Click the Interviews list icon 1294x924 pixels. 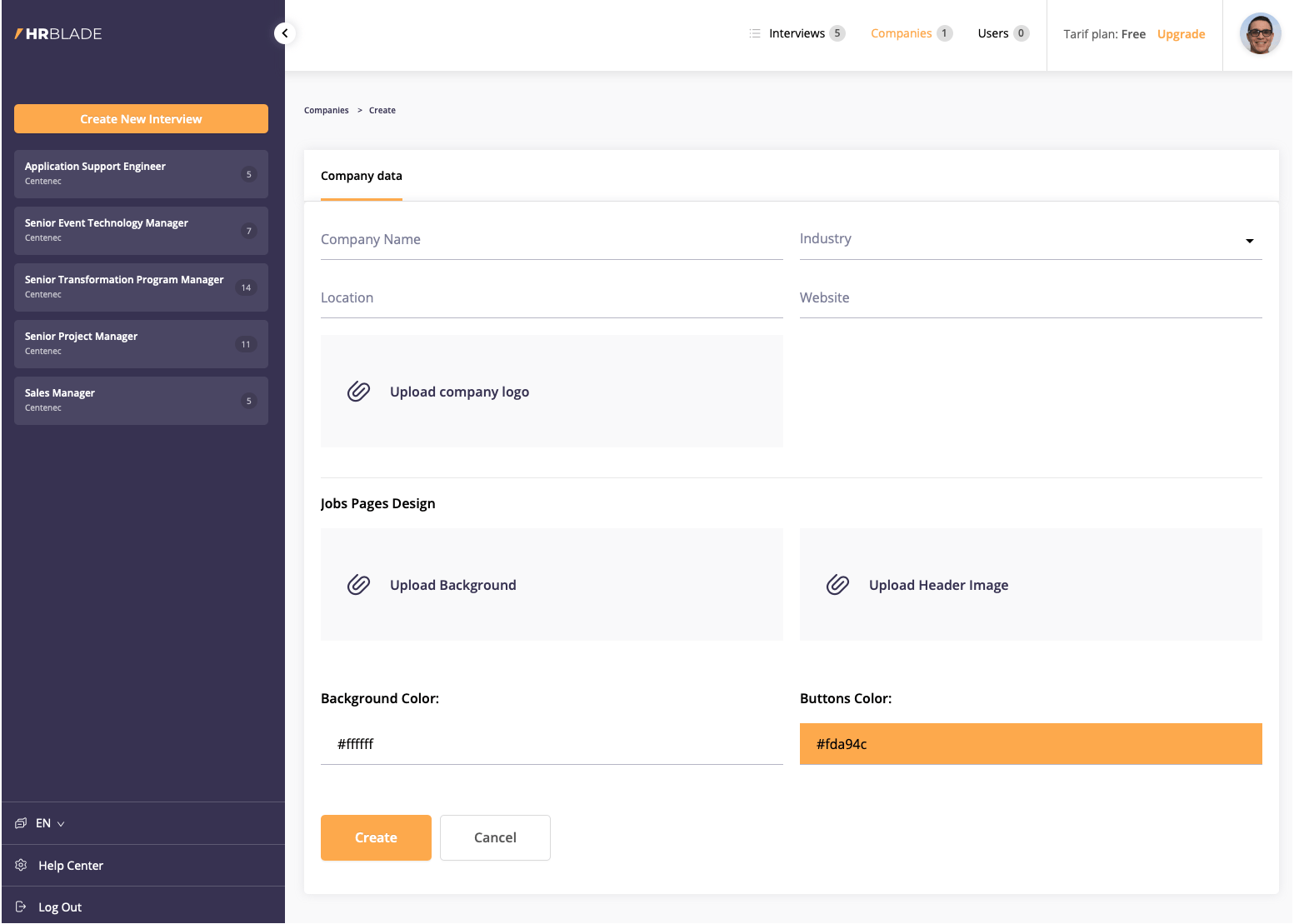click(x=755, y=33)
